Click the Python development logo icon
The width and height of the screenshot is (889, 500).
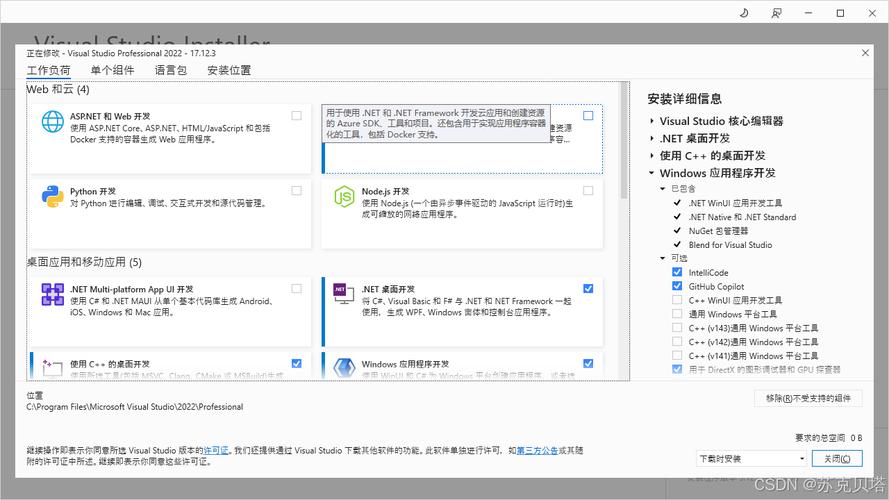click(x=52, y=196)
